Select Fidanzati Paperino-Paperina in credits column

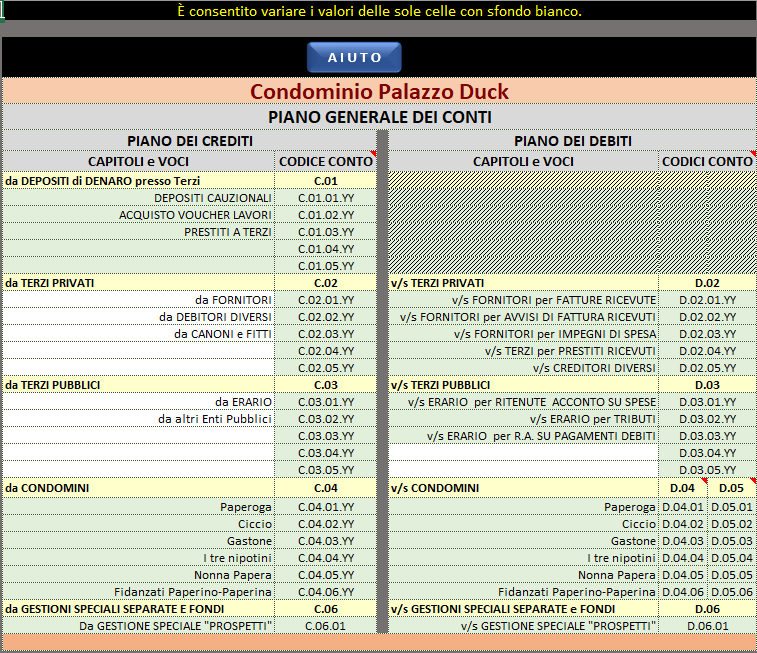[x=139, y=592]
